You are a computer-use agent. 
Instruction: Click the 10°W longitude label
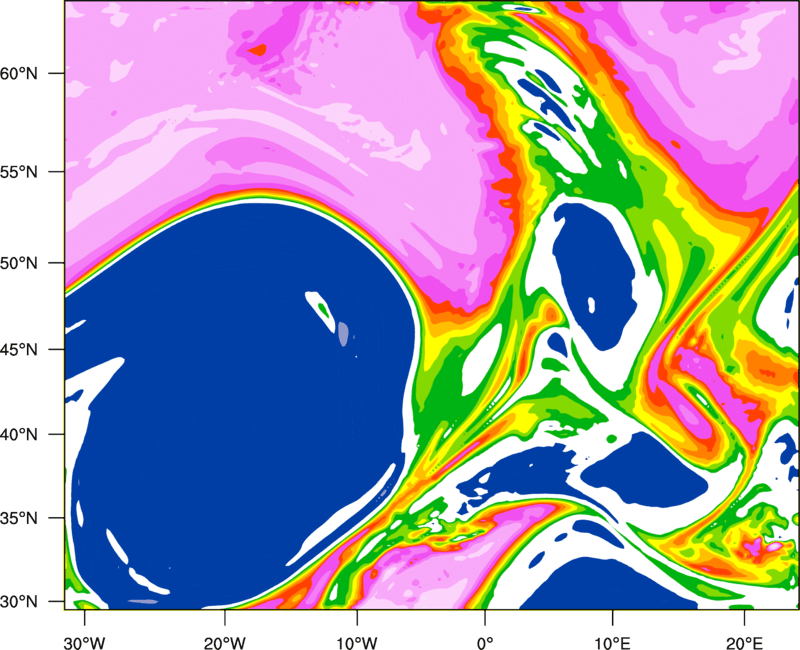pyautogui.click(x=357, y=643)
